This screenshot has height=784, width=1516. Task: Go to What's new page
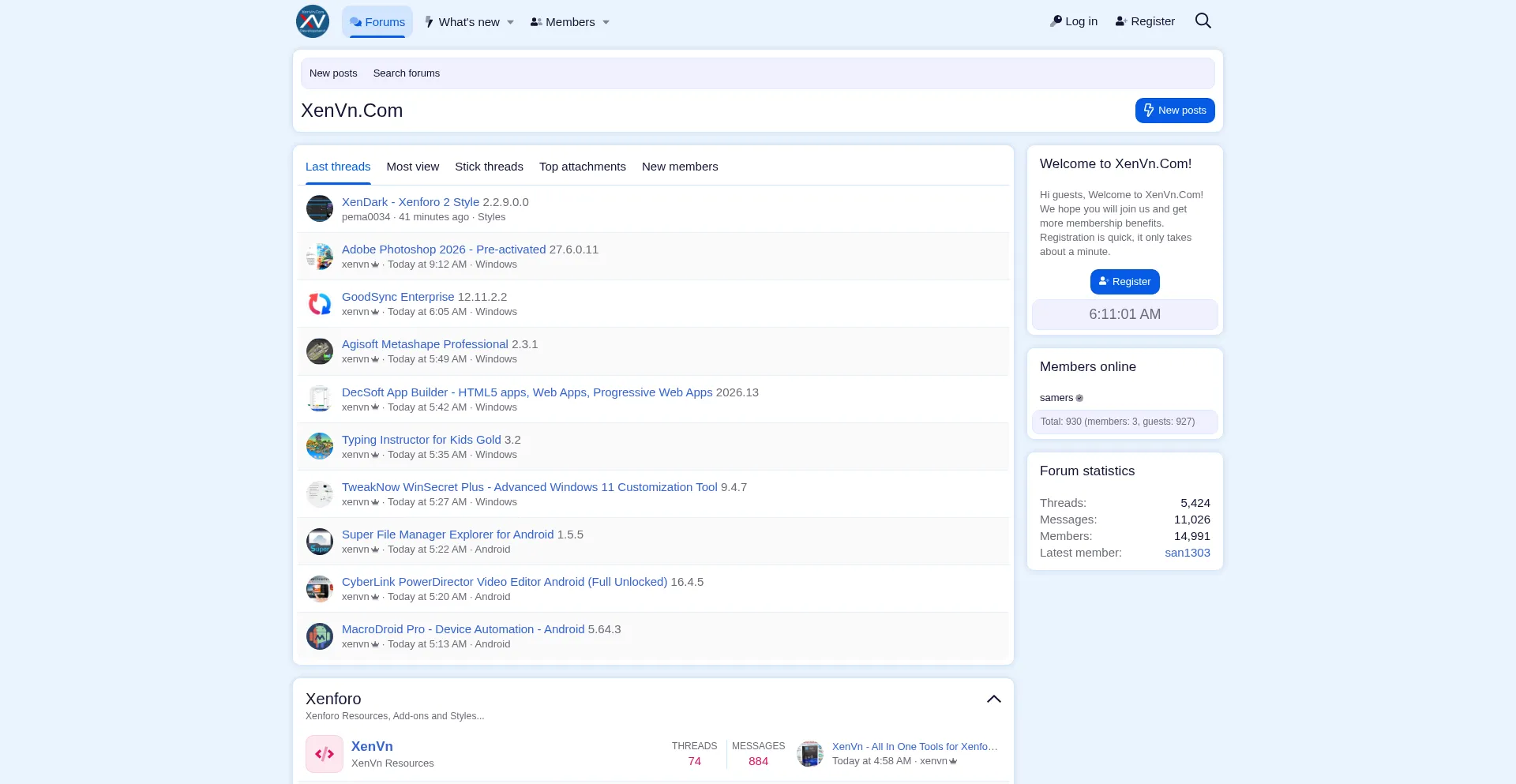point(462,22)
